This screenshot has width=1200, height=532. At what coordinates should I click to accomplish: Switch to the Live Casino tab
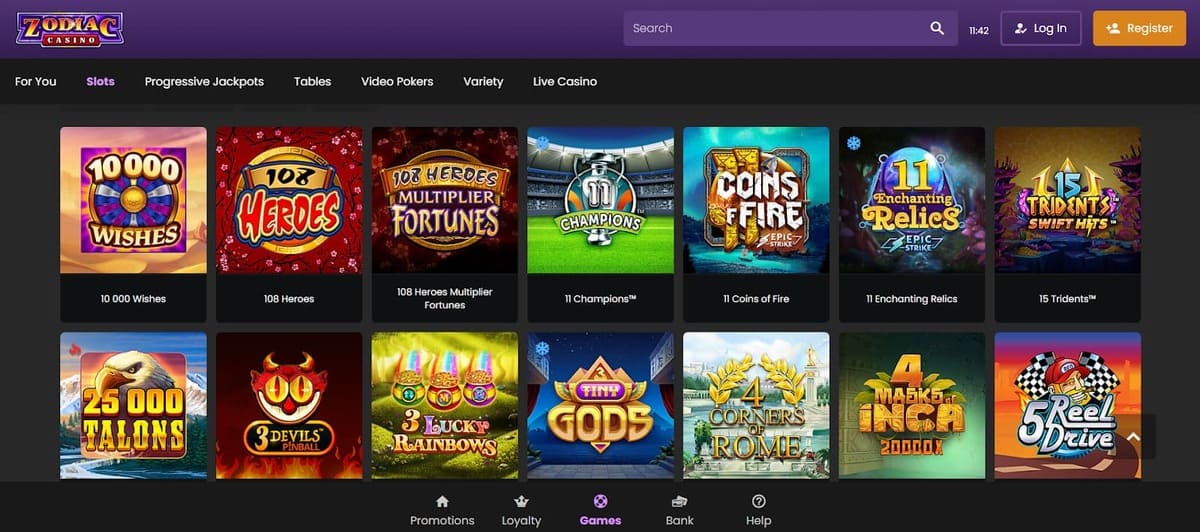coord(565,81)
